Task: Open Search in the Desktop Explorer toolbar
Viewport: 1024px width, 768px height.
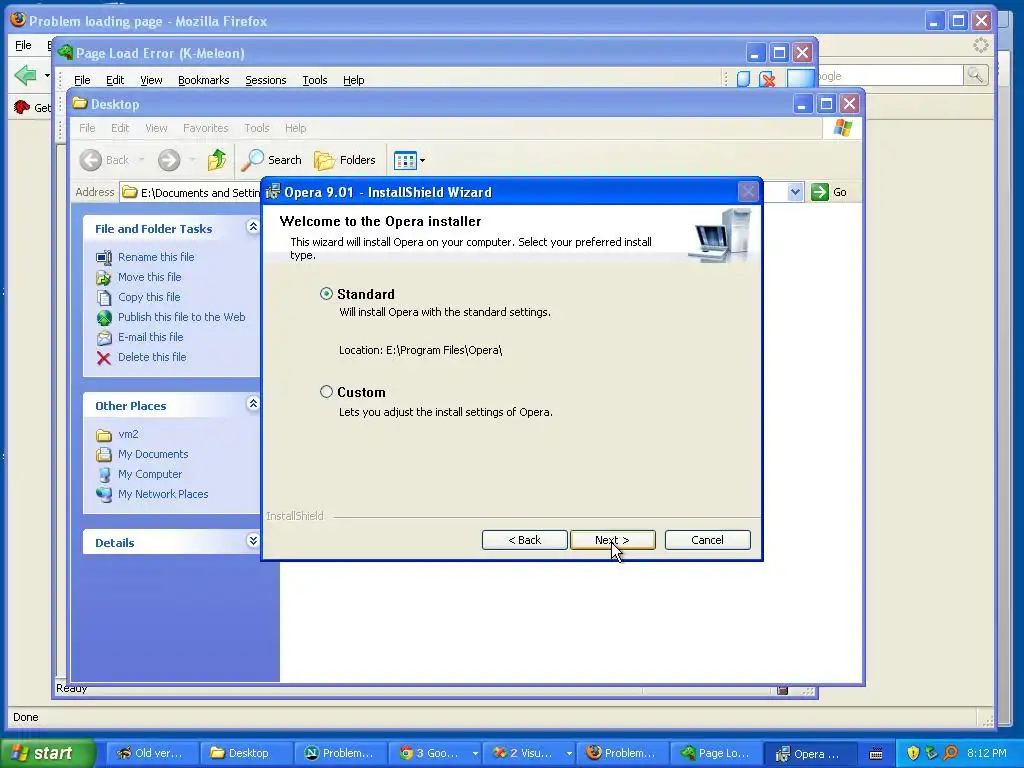Action: (272, 160)
